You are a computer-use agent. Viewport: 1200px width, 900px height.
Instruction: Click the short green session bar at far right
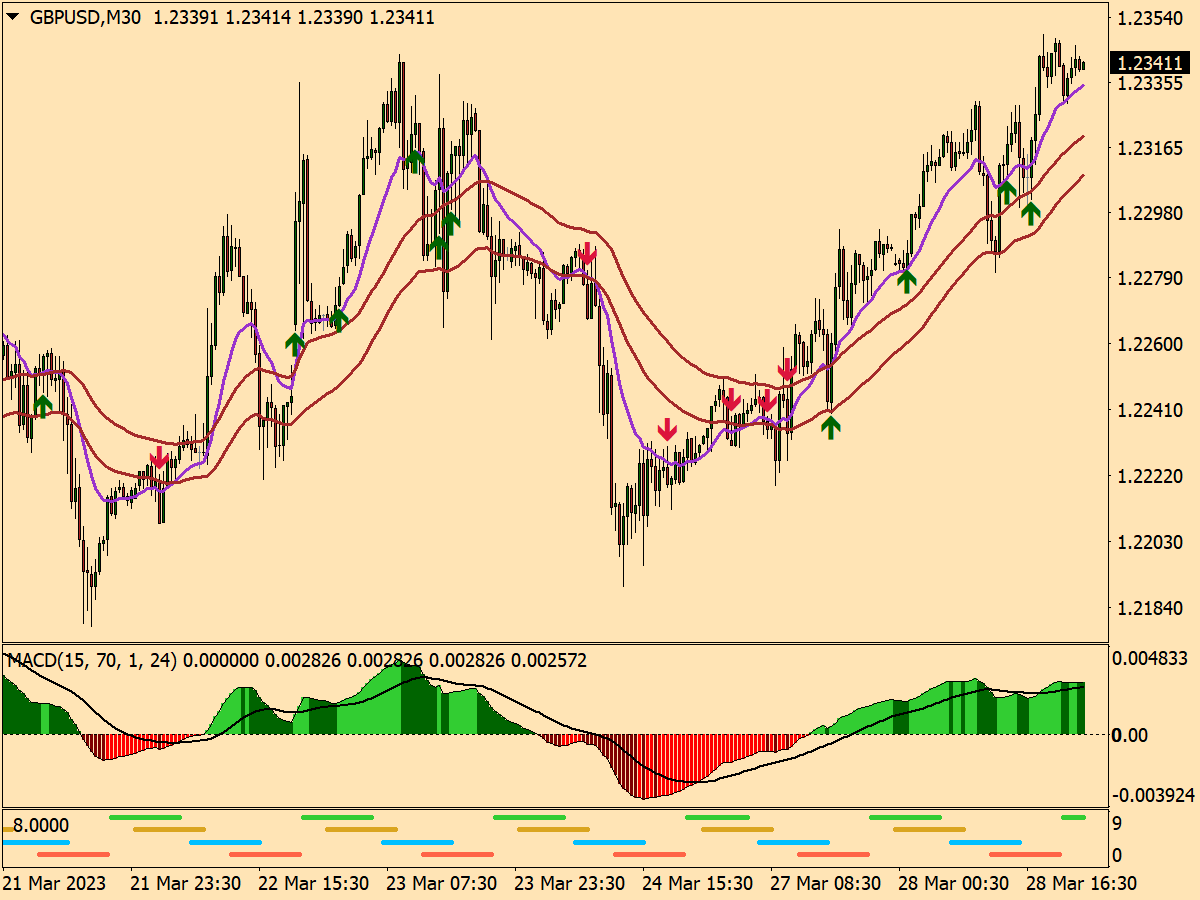1073,817
